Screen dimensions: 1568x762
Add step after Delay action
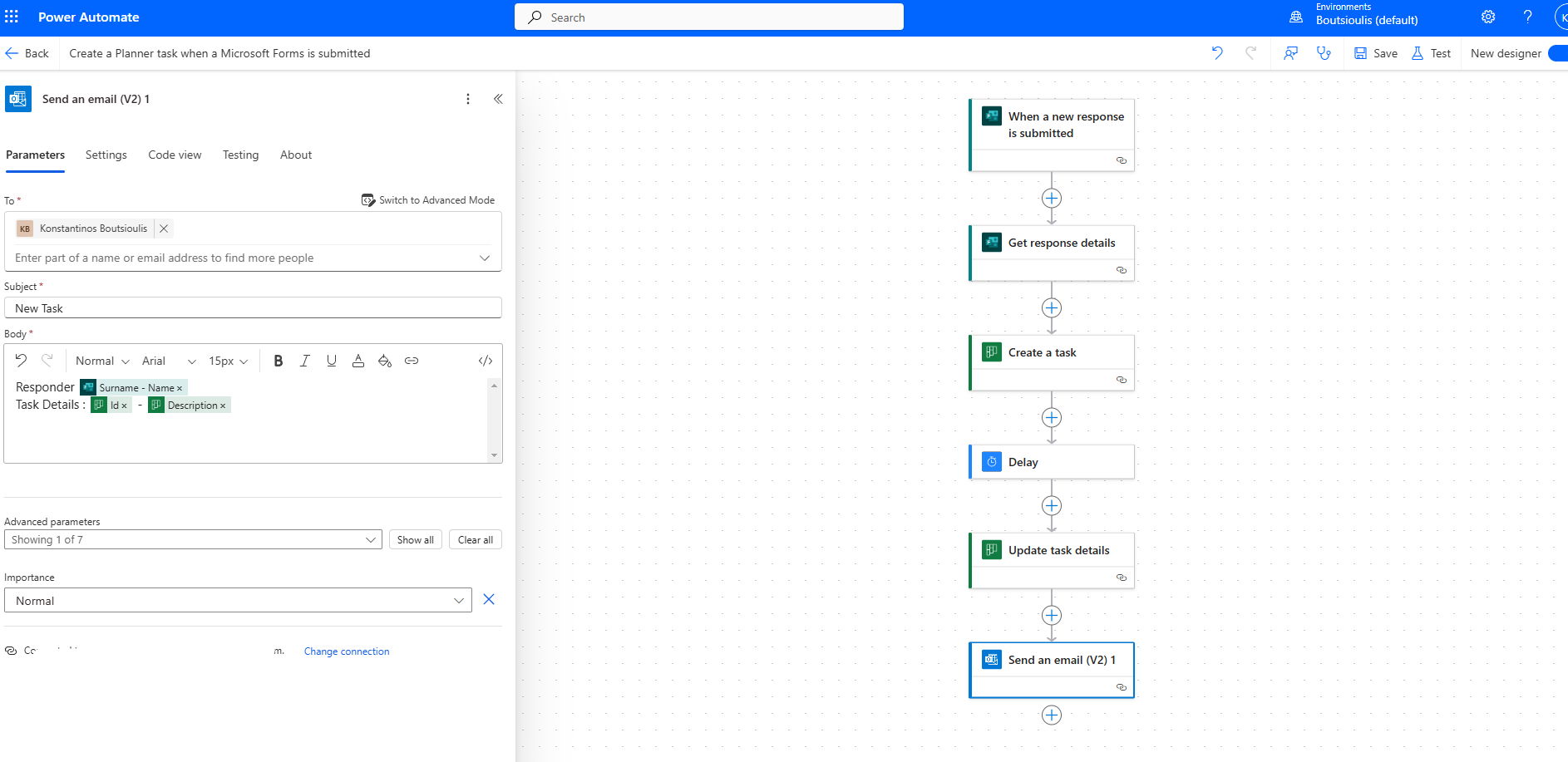(1052, 505)
